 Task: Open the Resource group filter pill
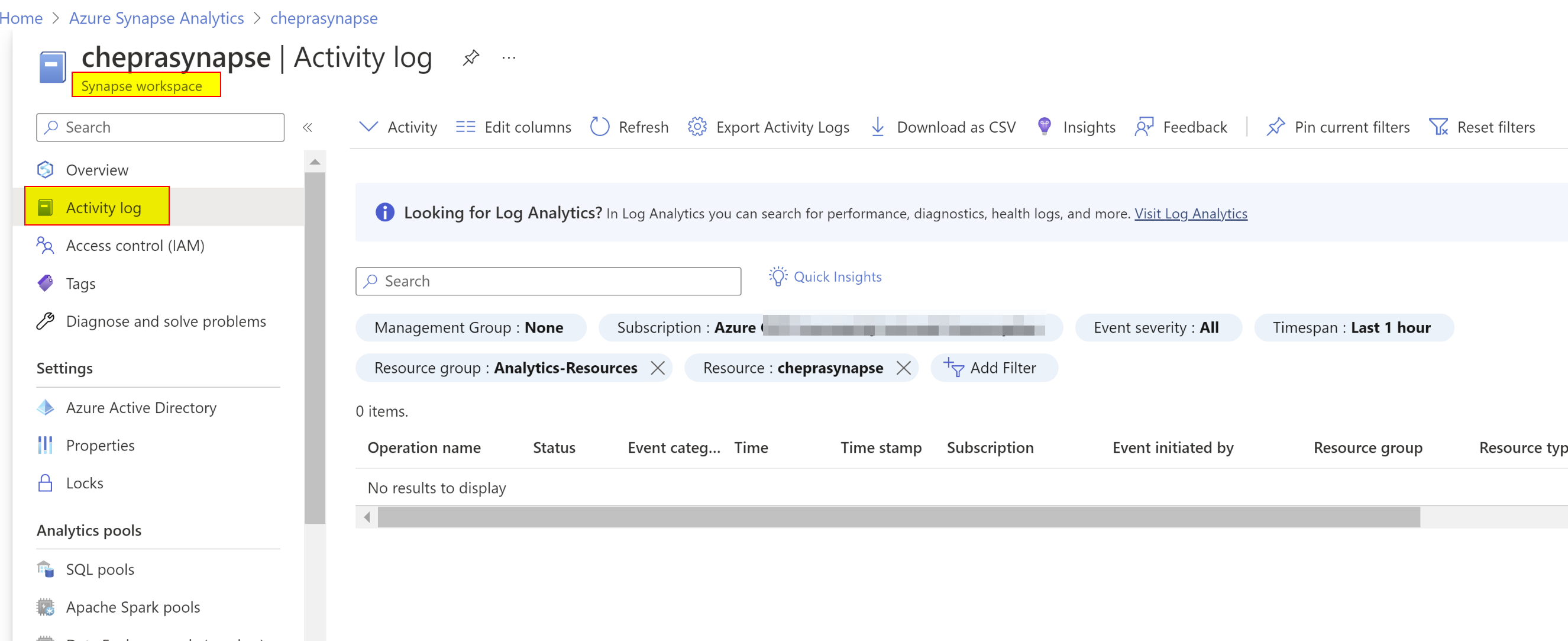pyautogui.click(x=505, y=368)
